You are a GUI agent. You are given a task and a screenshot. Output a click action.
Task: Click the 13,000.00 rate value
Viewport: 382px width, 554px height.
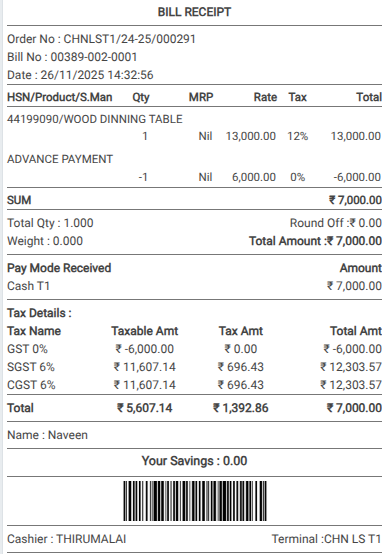click(x=251, y=136)
